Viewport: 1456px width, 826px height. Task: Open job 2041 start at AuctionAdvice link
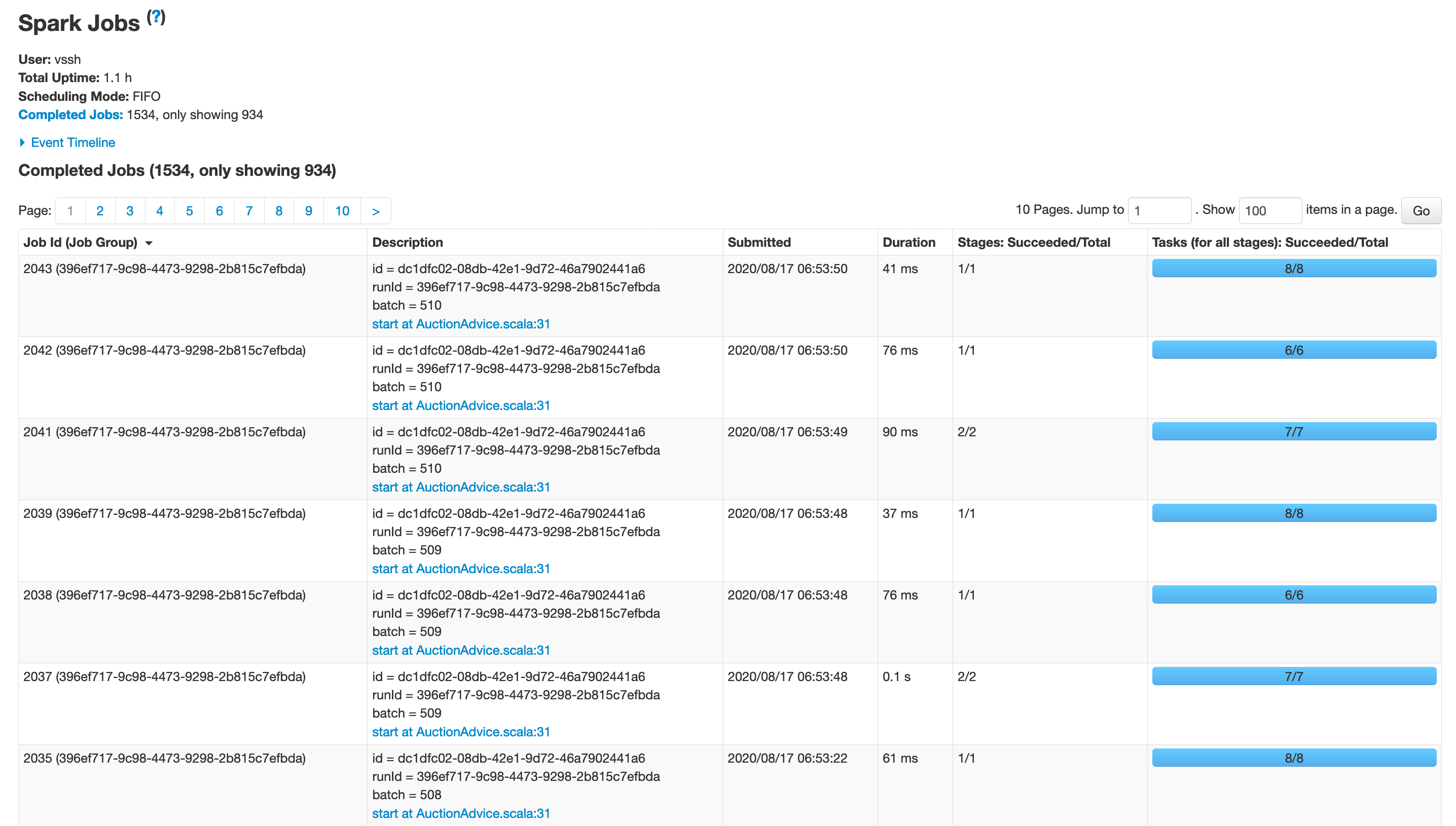pyautogui.click(x=461, y=487)
